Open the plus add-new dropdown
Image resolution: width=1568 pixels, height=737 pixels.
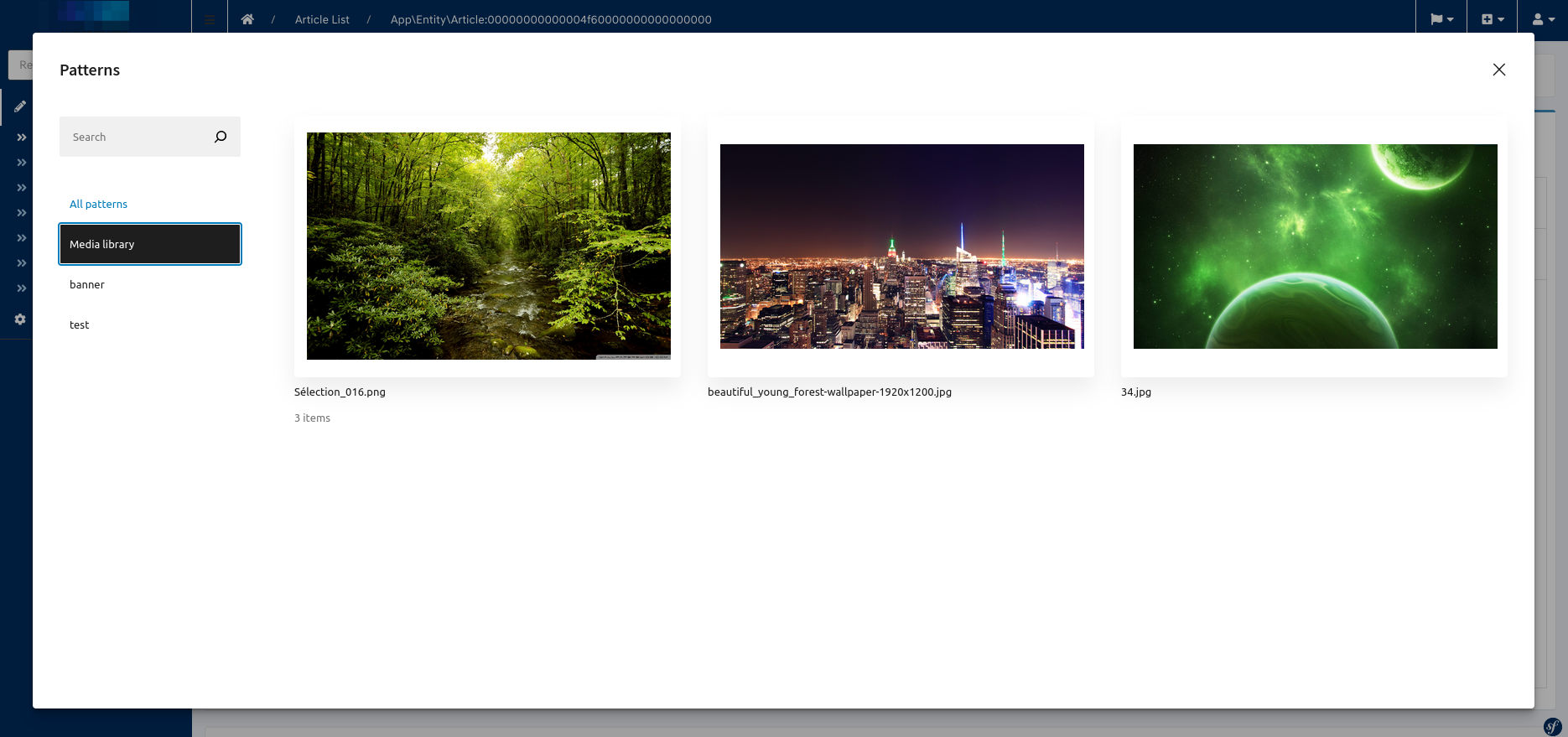(1492, 19)
